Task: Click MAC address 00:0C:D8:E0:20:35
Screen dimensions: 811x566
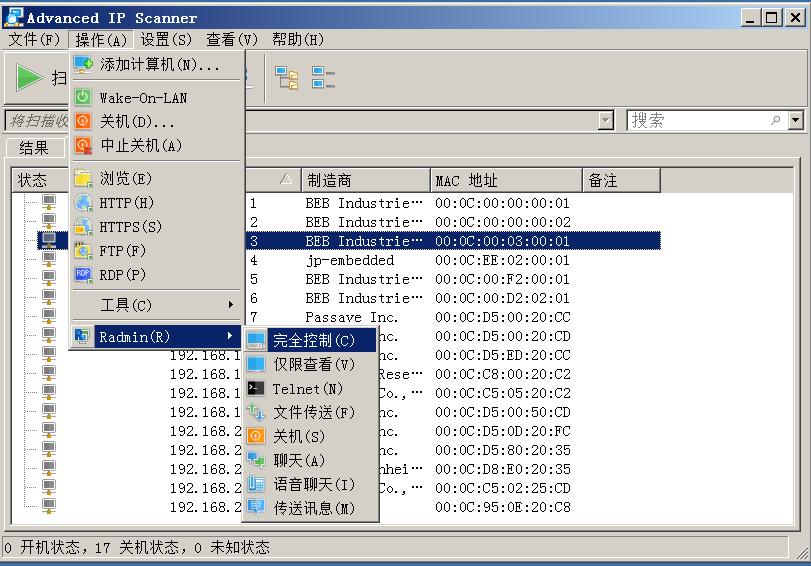Action: tap(503, 469)
